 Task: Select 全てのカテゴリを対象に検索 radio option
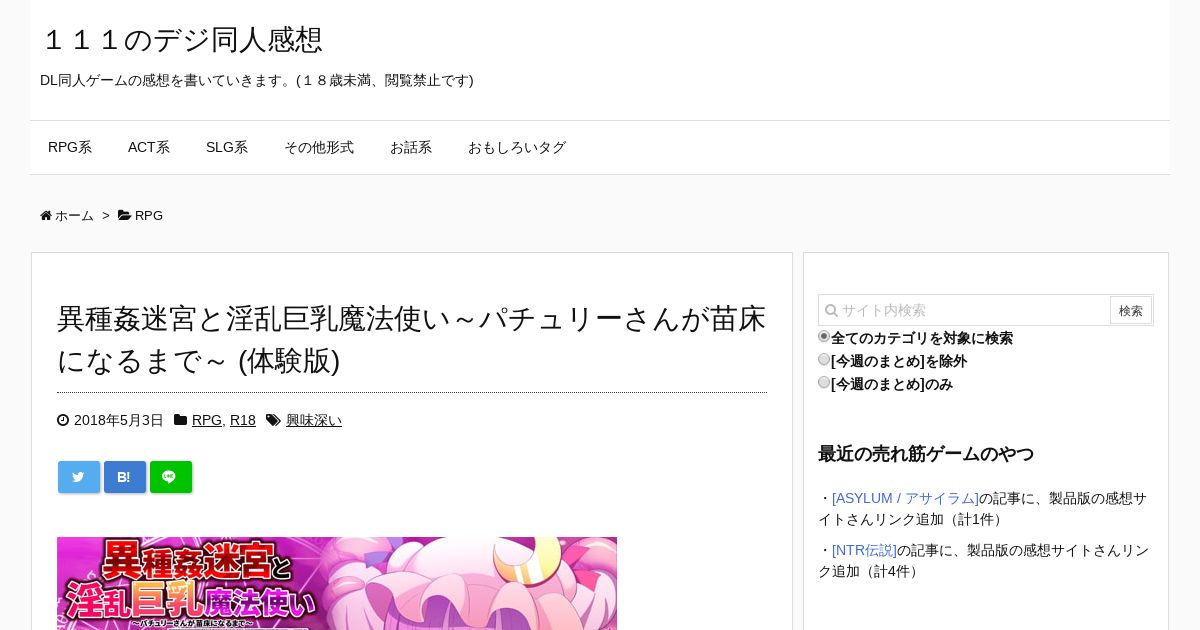tap(824, 337)
